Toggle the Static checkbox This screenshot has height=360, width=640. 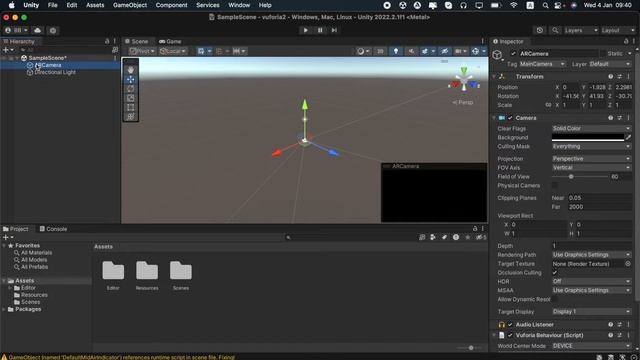coord(602,53)
